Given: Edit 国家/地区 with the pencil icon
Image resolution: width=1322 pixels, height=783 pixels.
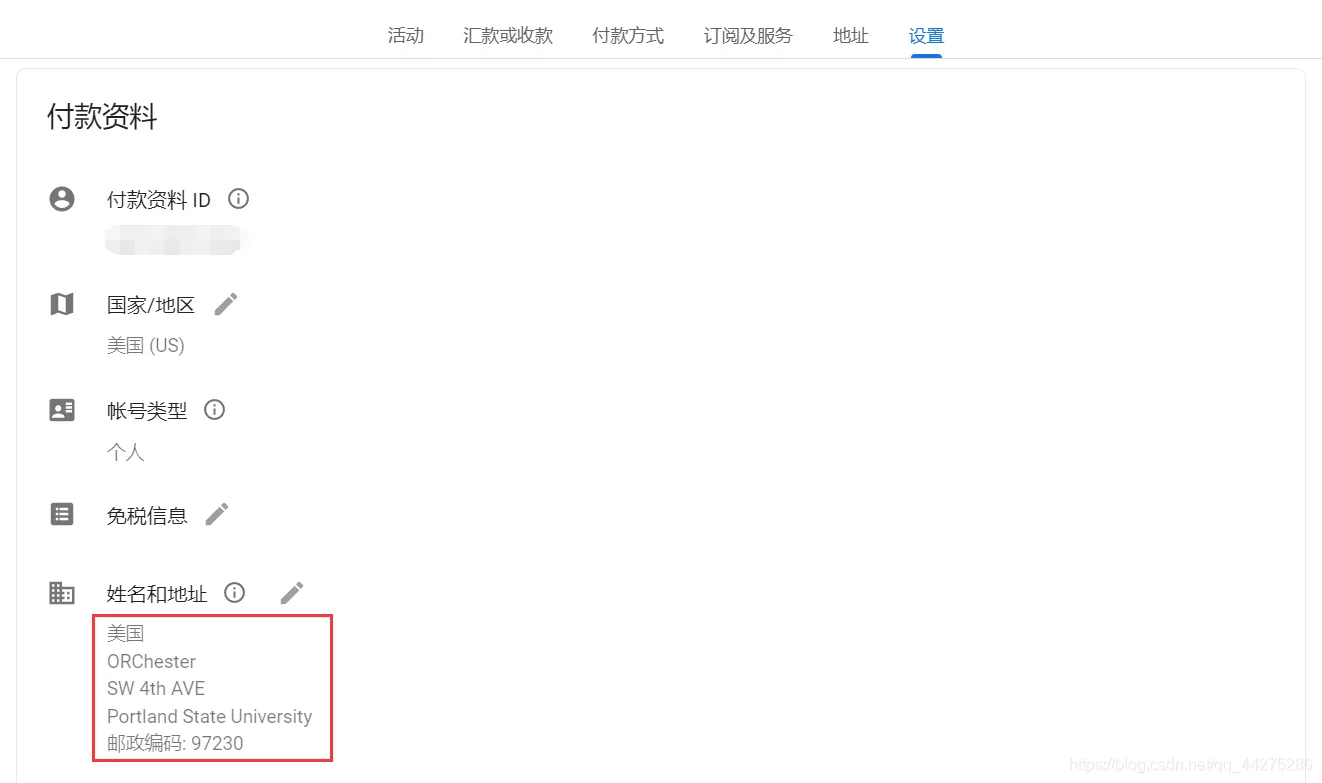Looking at the screenshot, I should [226, 304].
